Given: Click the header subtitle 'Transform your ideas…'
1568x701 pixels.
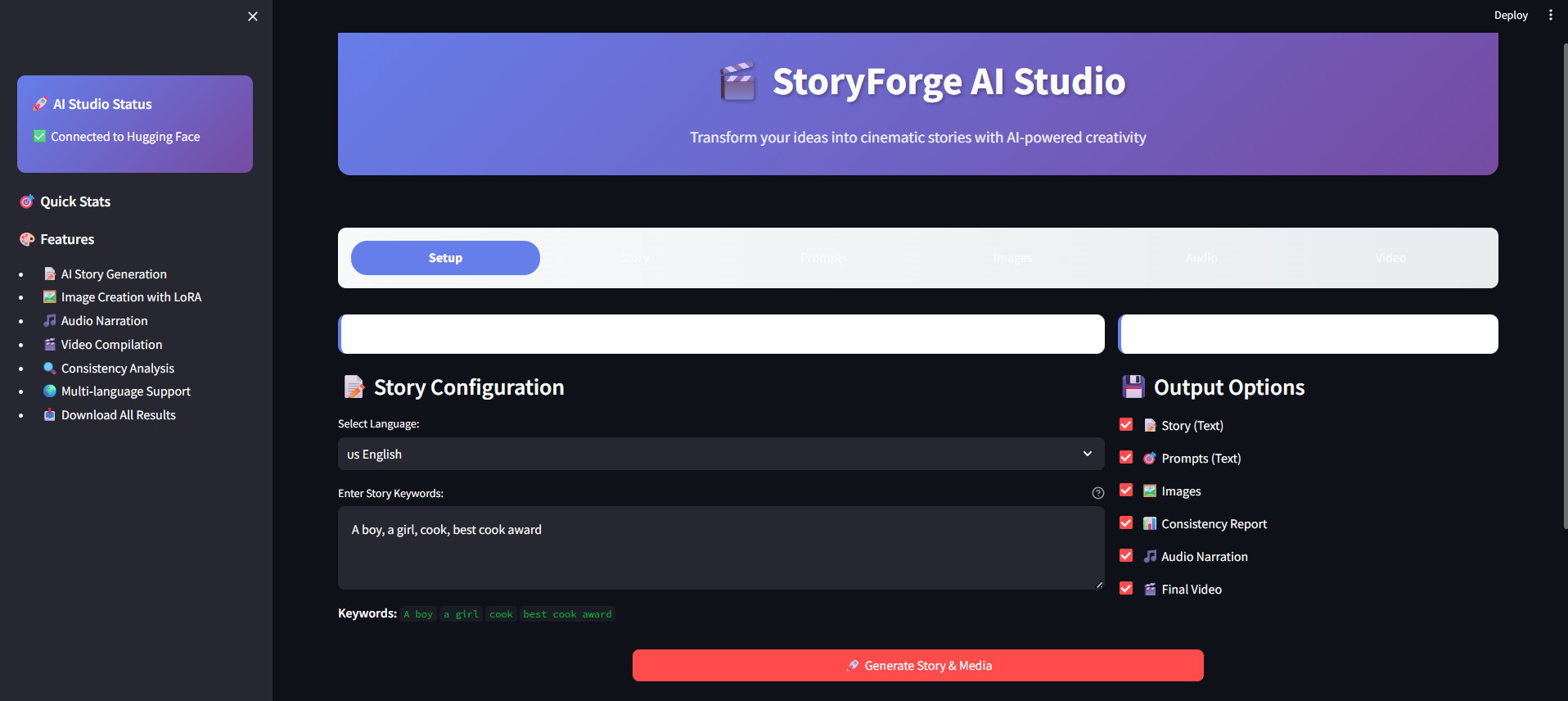Looking at the screenshot, I should 918,138.
